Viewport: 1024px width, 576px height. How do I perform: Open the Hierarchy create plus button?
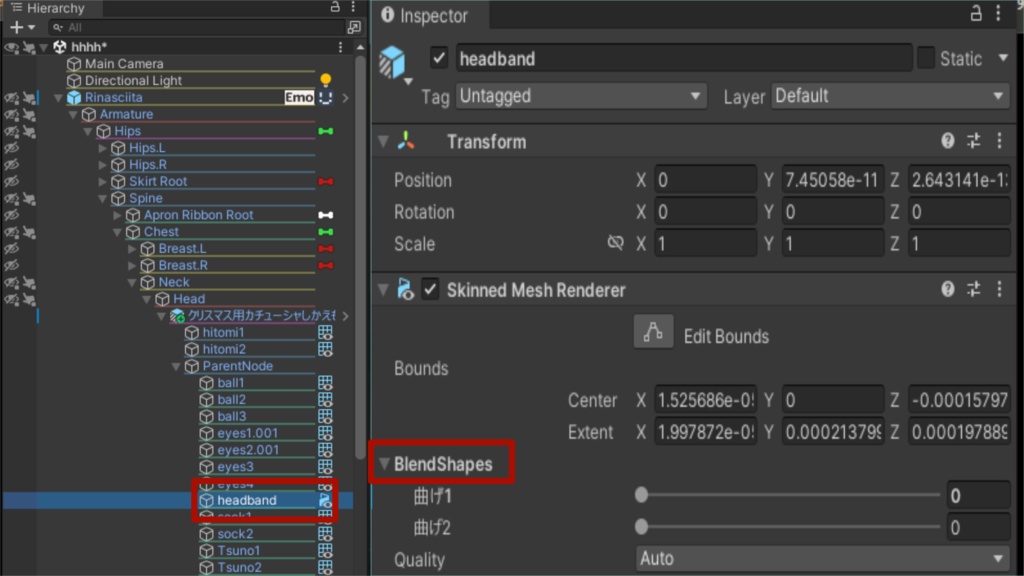(22, 27)
